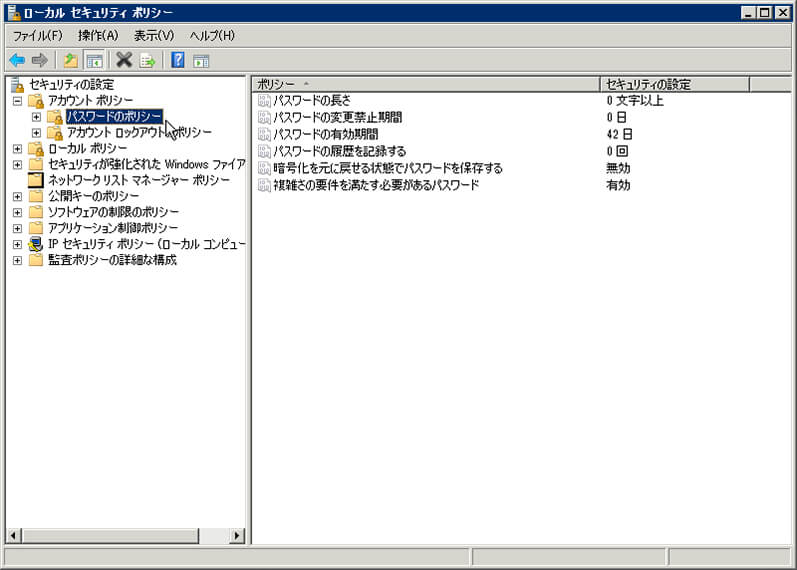Screen dimensions: 797x570
Task: Click the 無効 setting value
Action: pyautogui.click(x=618, y=168)
